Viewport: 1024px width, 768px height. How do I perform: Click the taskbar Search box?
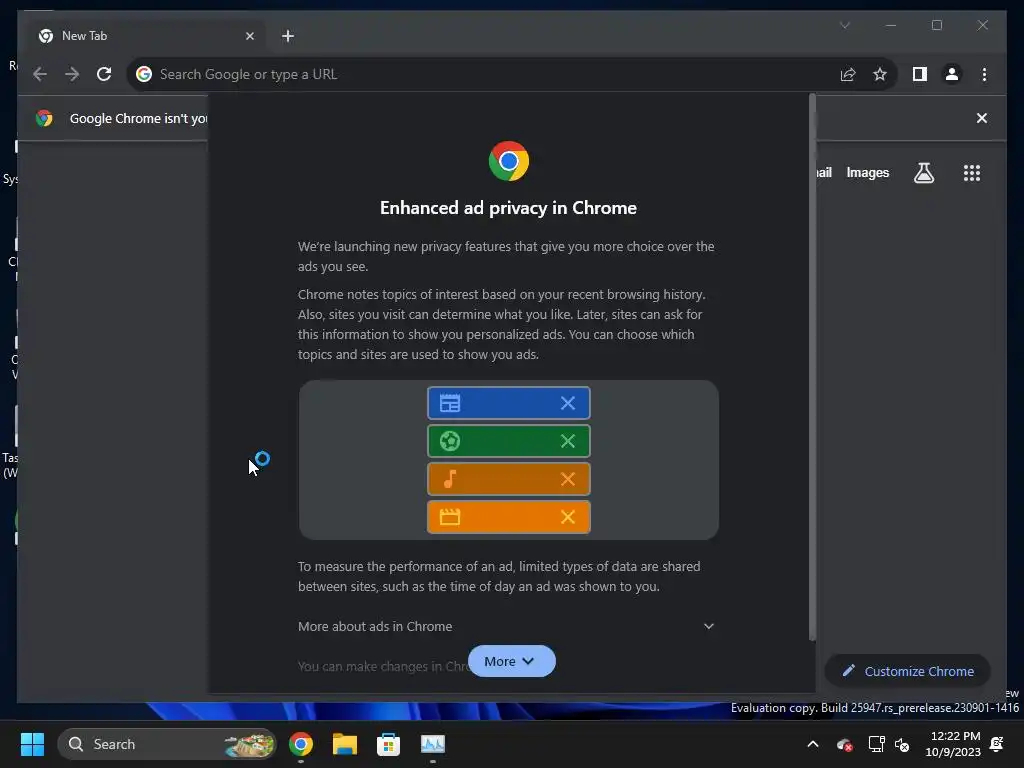[x=167, y=744]
